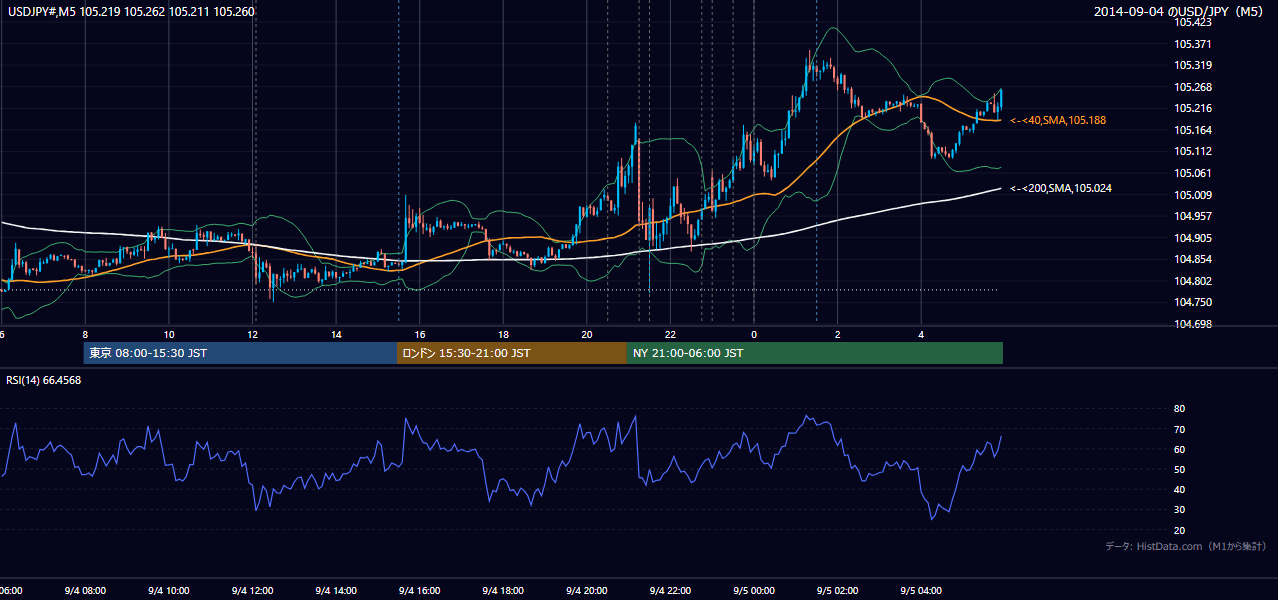Click RSI scale label 20 at right

point(1180,530)
